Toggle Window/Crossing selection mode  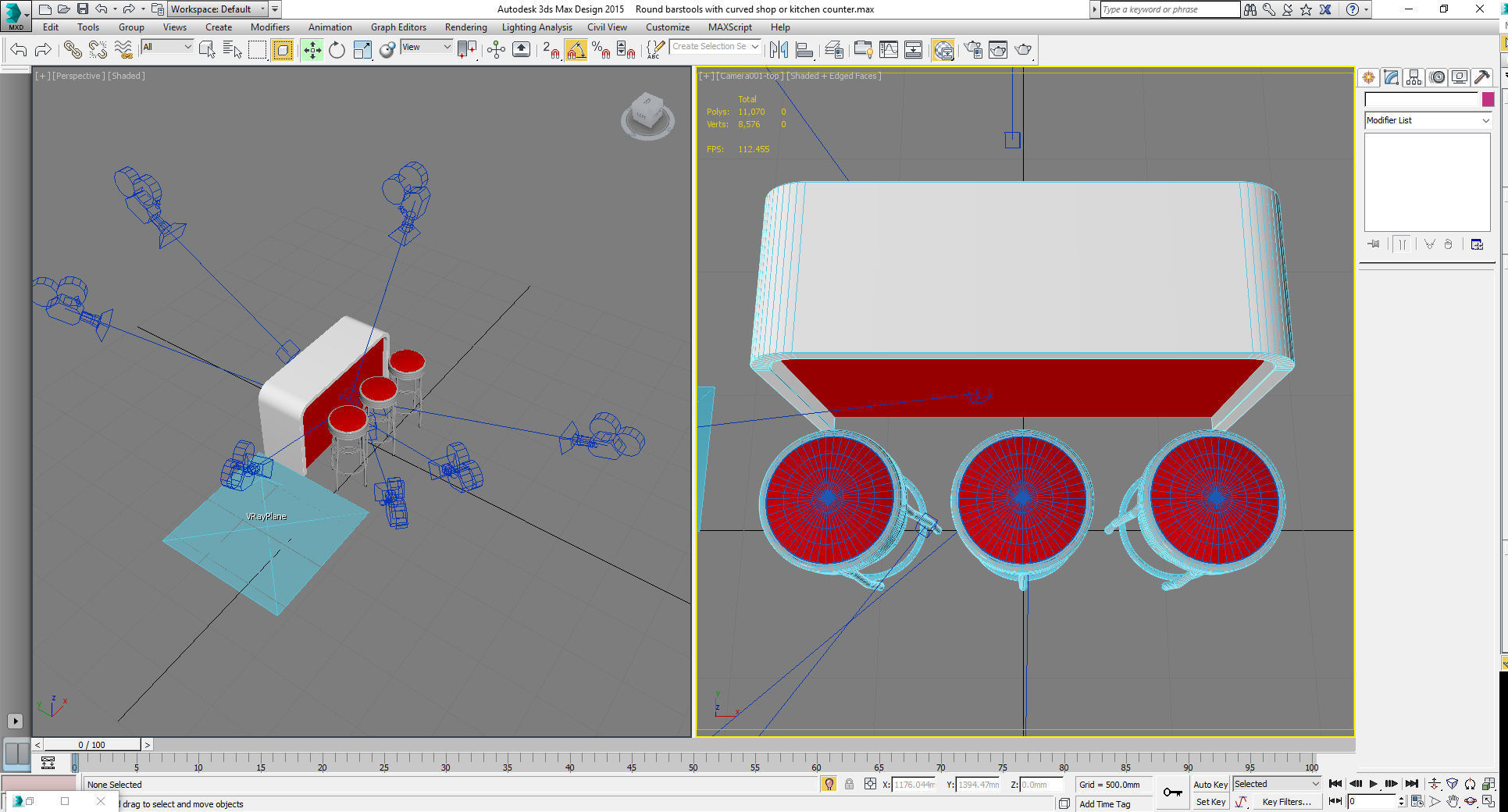[x=283, y=50]
